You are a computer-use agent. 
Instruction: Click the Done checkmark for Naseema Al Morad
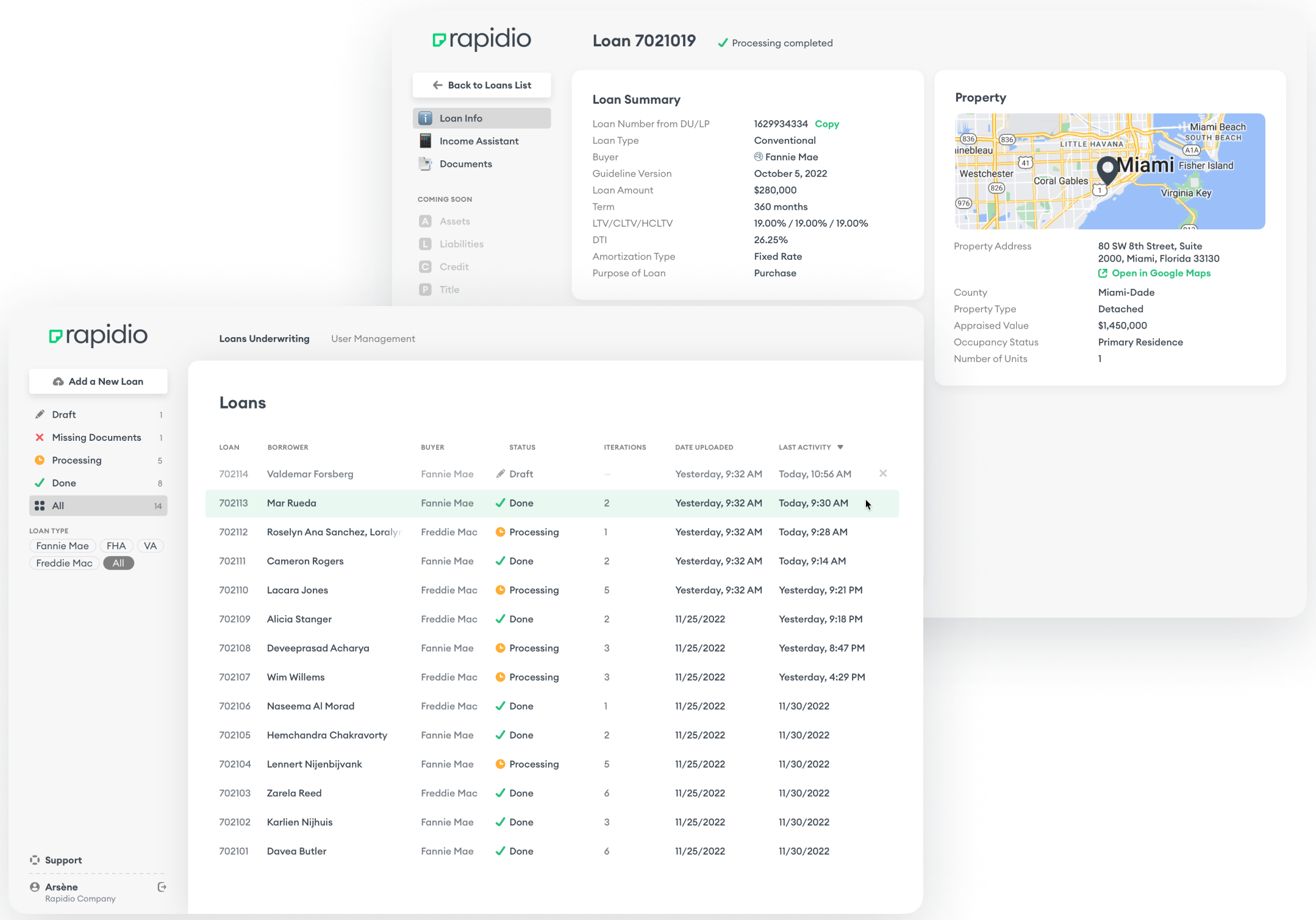coord(500,706)
